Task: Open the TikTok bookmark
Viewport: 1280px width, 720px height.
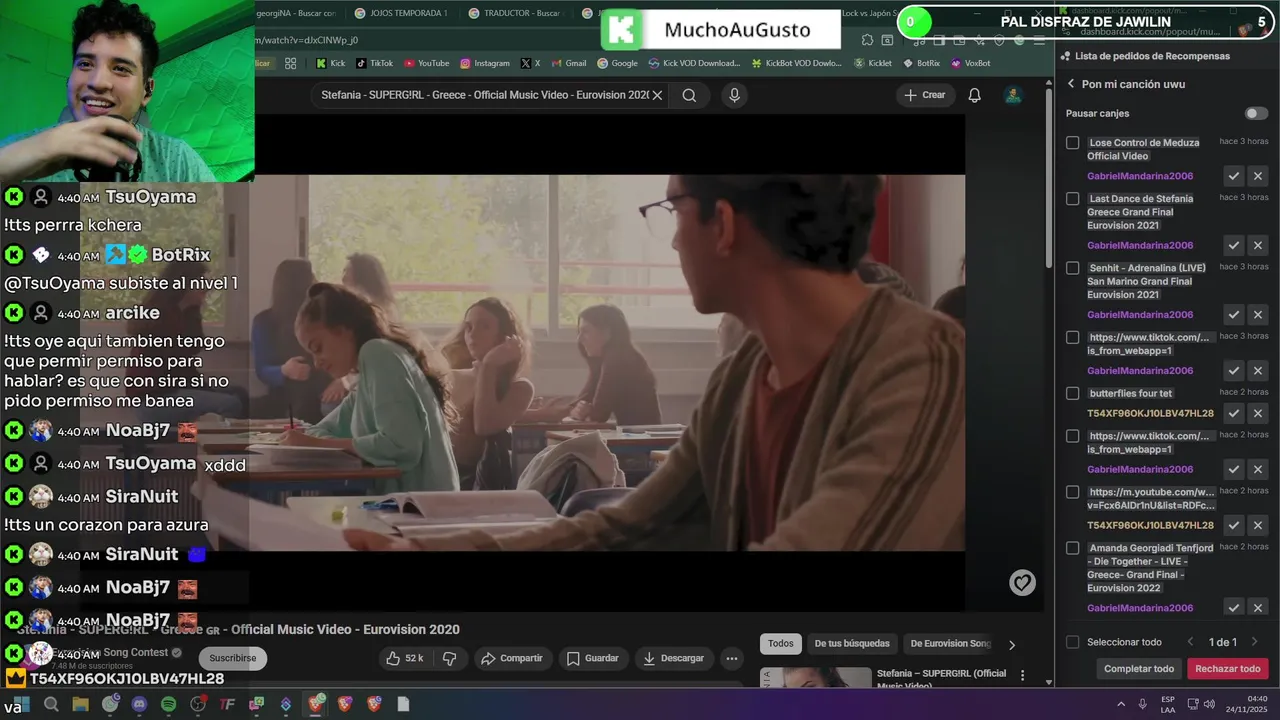Action: click(374, 63)
